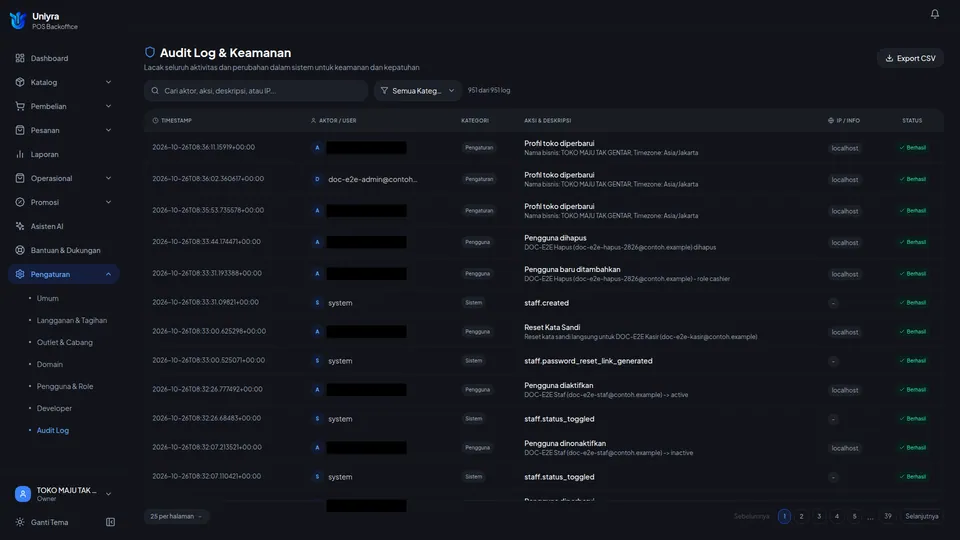The width and height of the screenshot is (960, 540).
Task: Click the Asisten AI sparkle icon
Action: pyautogui.click(x=20, y=226)
